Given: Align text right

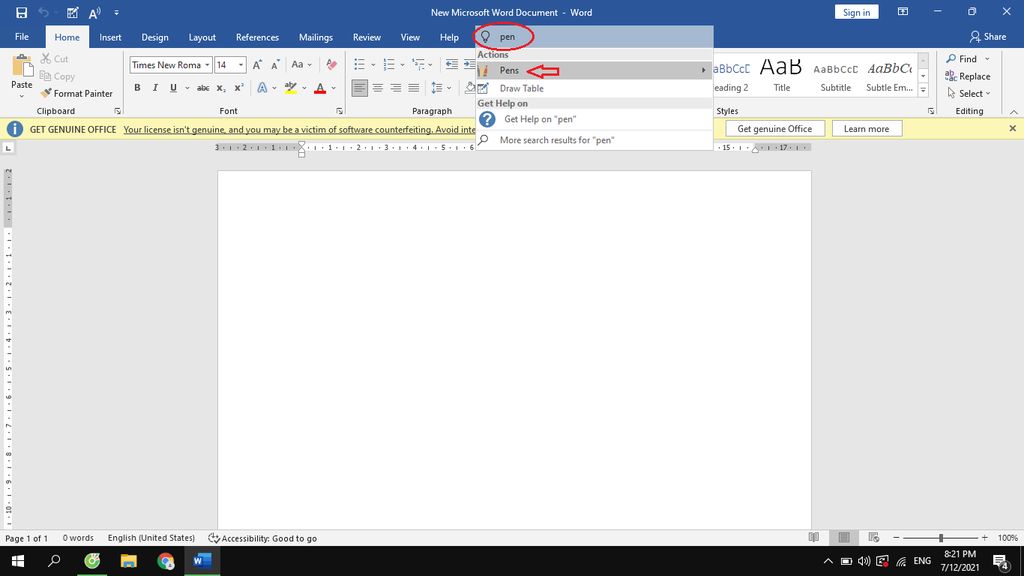Looking at the screenshot, I should click(x=396, y=88).
